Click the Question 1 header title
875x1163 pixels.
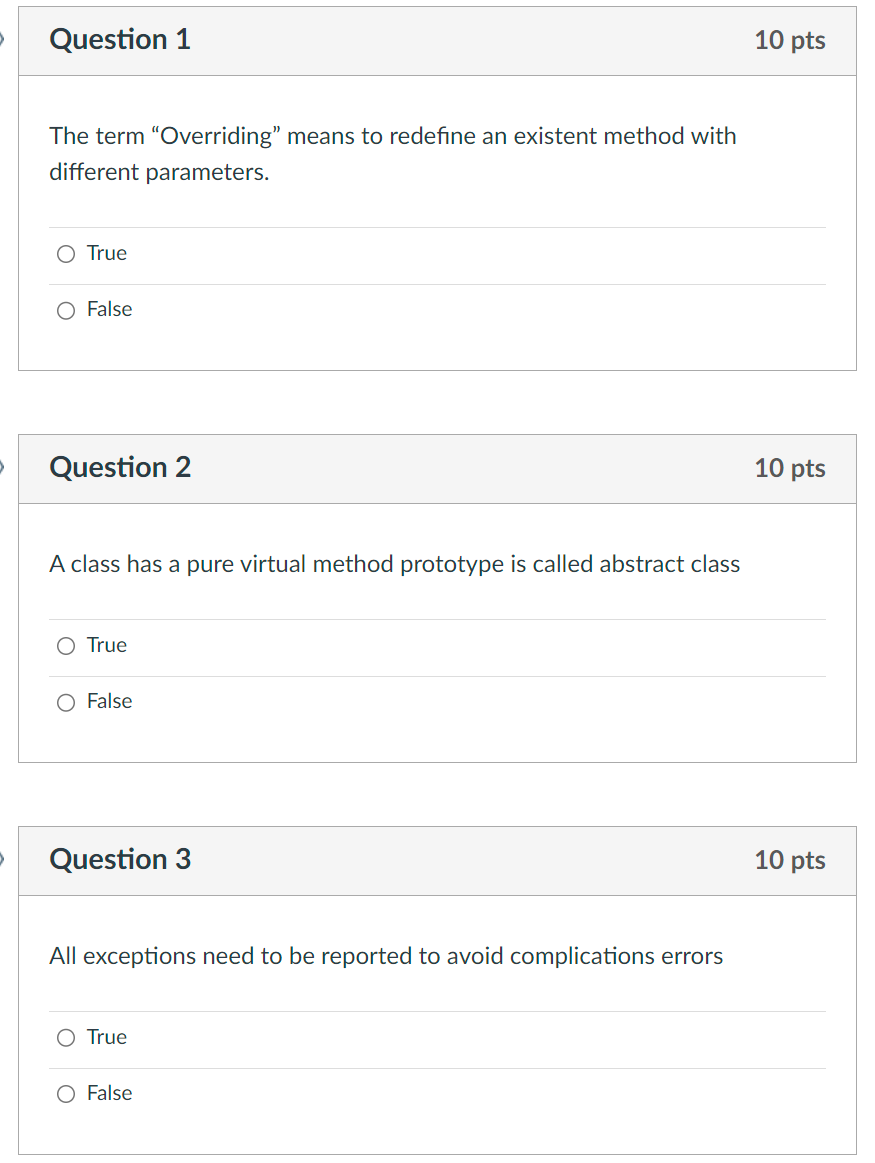point(120,40)
